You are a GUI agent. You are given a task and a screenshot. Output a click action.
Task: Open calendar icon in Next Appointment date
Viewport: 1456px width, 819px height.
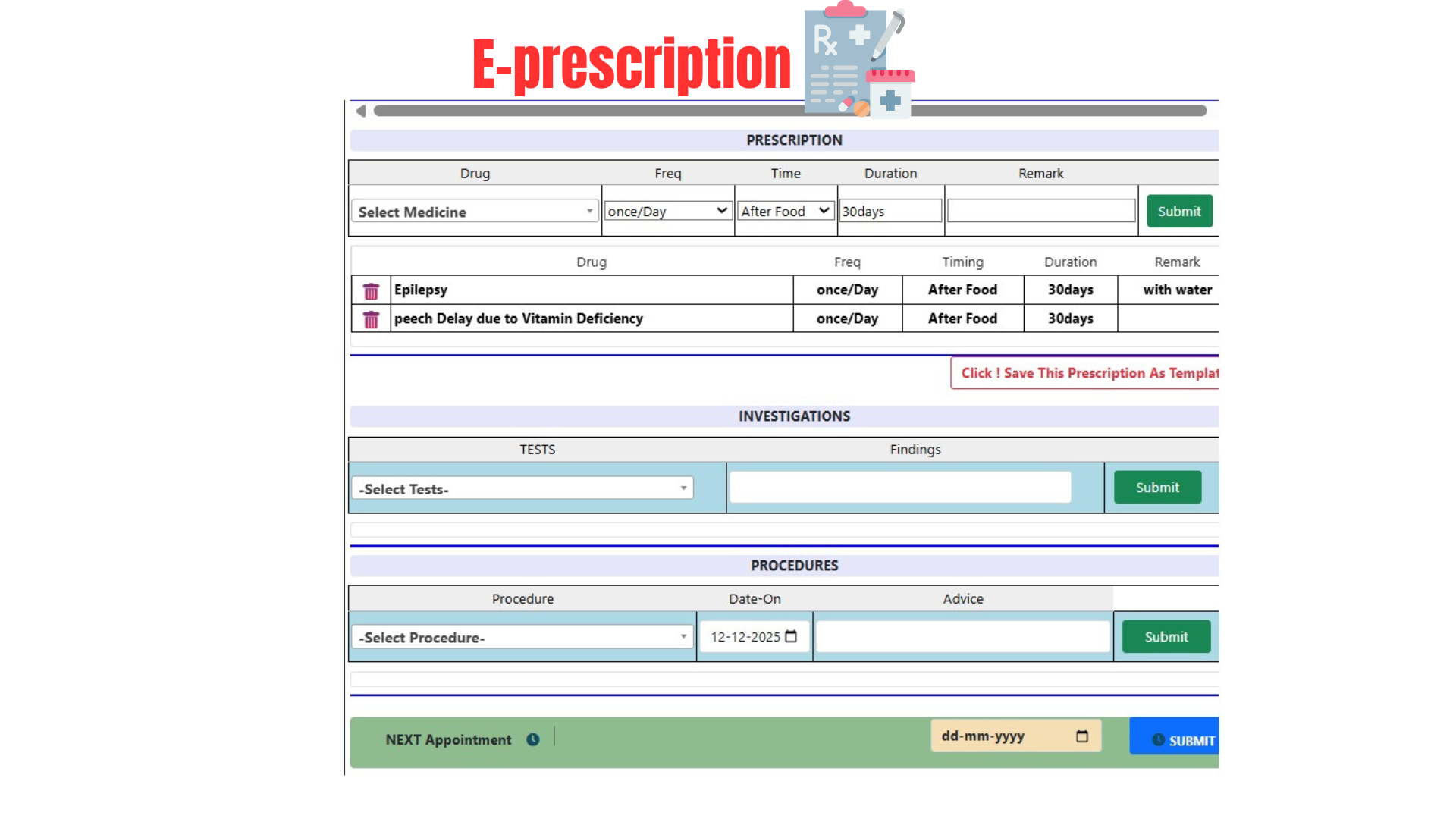pyautogui.click(x=1082, y=736)
